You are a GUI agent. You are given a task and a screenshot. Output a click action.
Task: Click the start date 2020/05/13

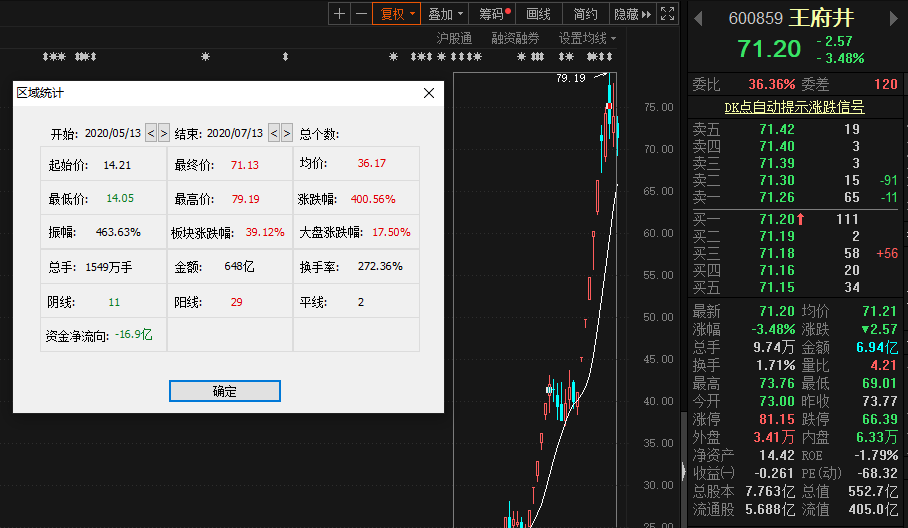pyautogui.click(x=113, y=133)
